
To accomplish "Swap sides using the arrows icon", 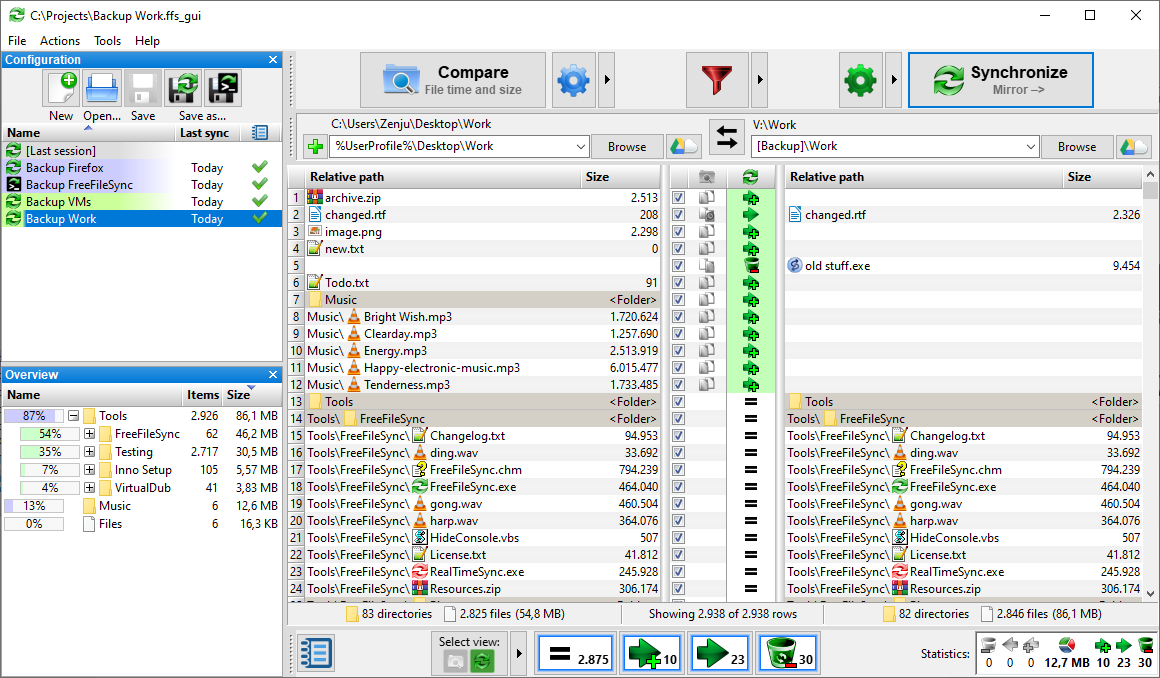I will [x=727, y=137].
